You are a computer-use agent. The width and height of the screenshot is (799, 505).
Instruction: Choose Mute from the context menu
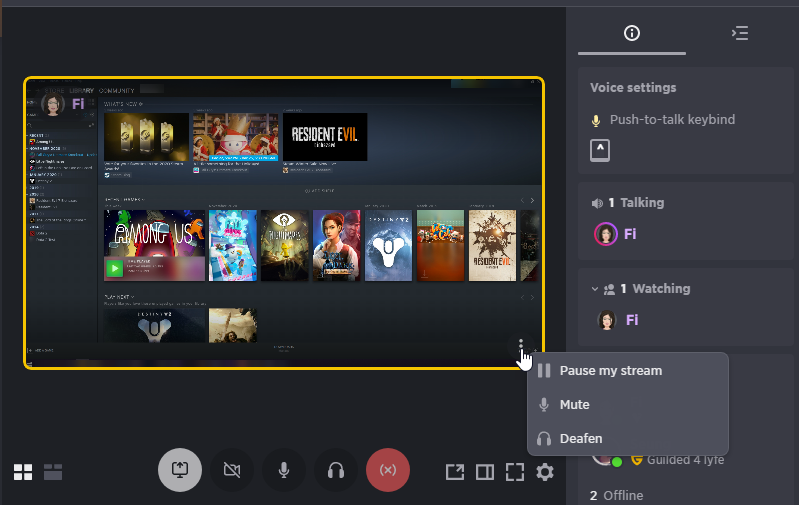628,405
